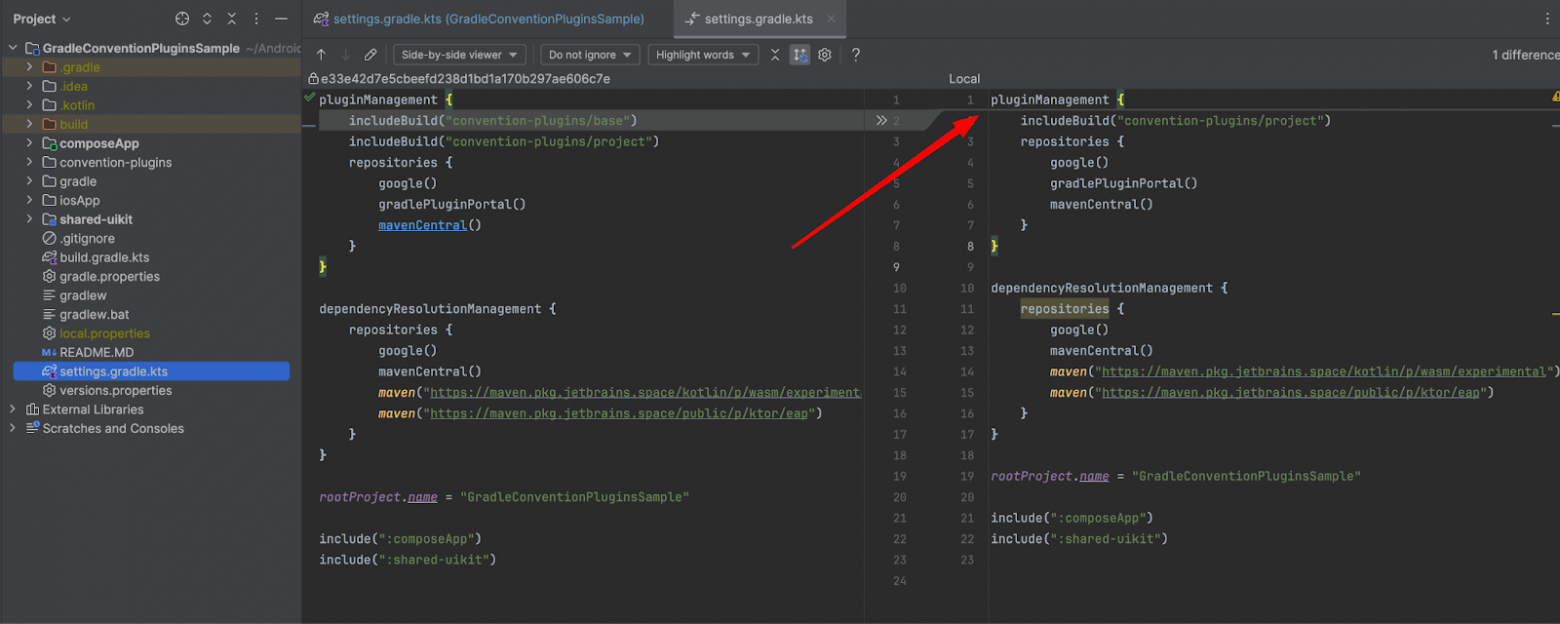Jump to the previous difference arrow
Screen dimensions: 1560x624
321,55
